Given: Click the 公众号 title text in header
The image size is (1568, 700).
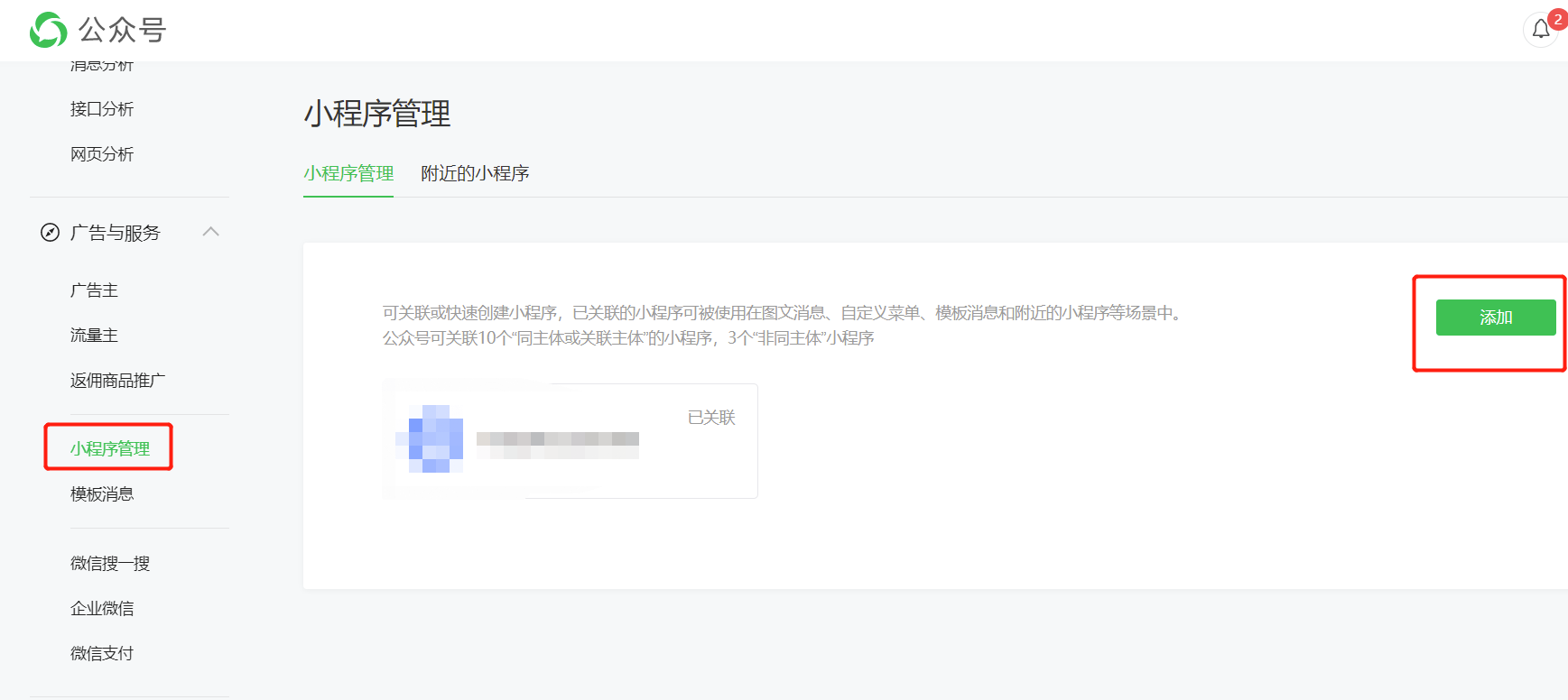Looking at the screenshot, I should (x=122, y=30).
